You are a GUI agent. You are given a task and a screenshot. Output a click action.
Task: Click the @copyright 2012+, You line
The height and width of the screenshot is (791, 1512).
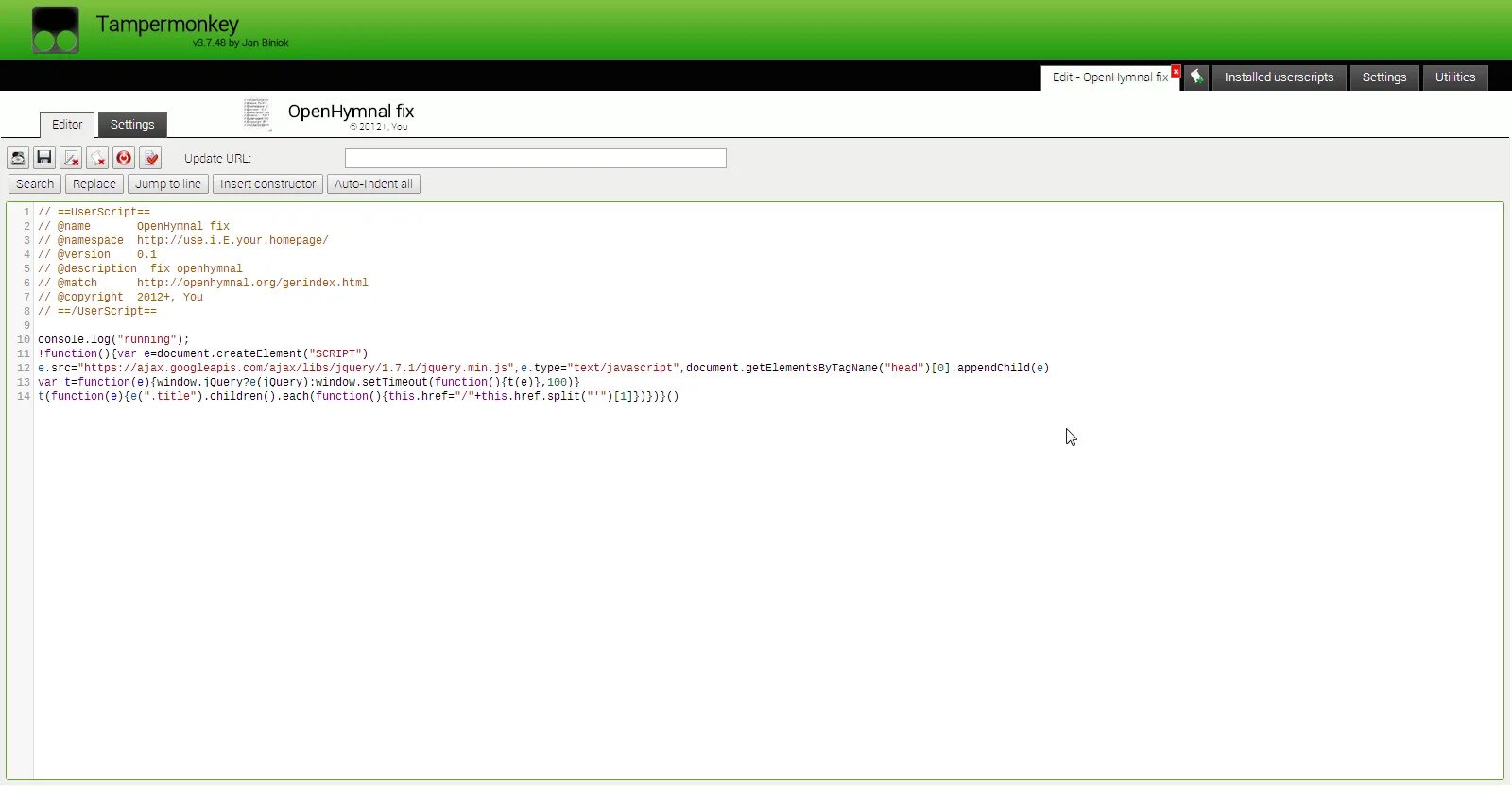point(120,297)
